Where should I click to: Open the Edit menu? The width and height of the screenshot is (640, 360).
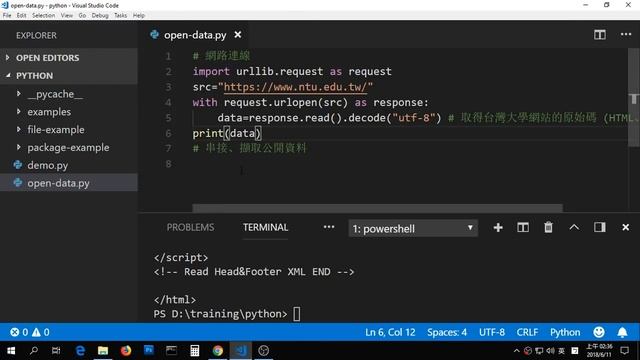click(x=21, y=15)
